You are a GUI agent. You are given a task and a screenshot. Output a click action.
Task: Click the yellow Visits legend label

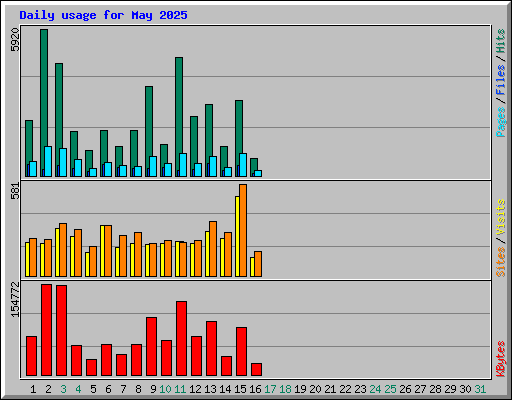pyautogui.click(x=501, y=217)
